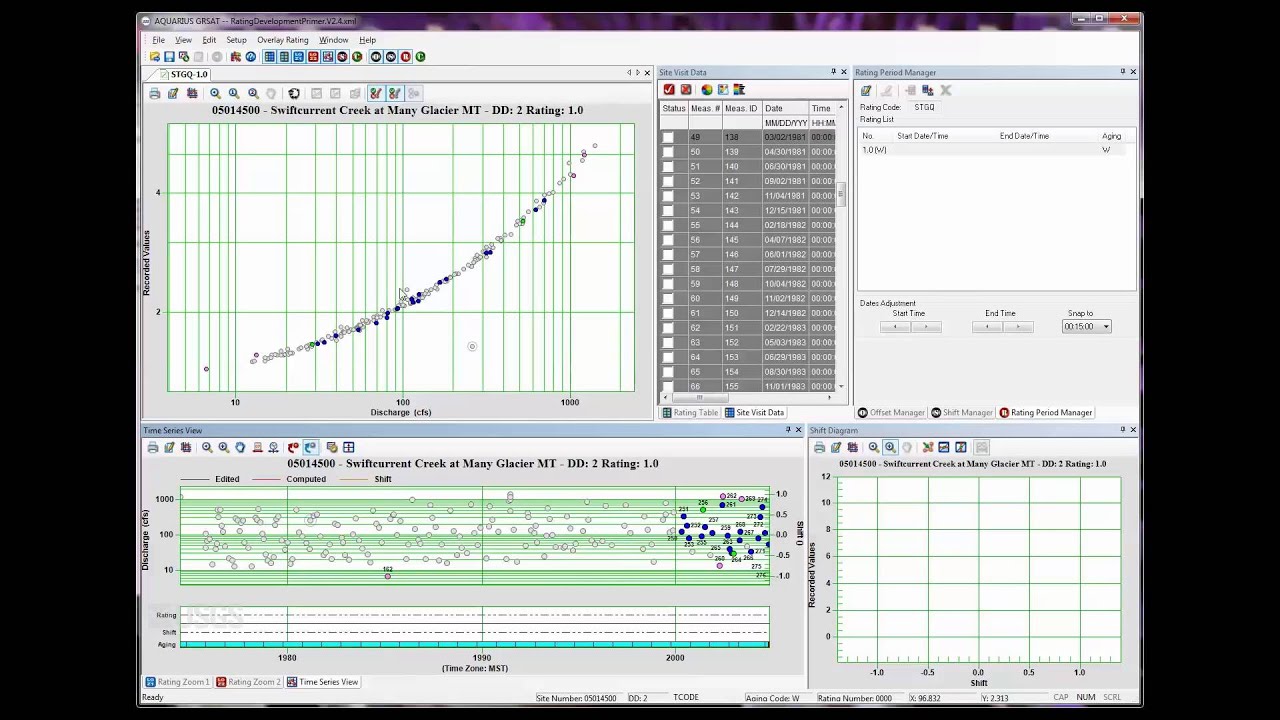Click the print icon in Time Series View toolbar
This screenshot has width=1280, height=720.
click(153, 447)
